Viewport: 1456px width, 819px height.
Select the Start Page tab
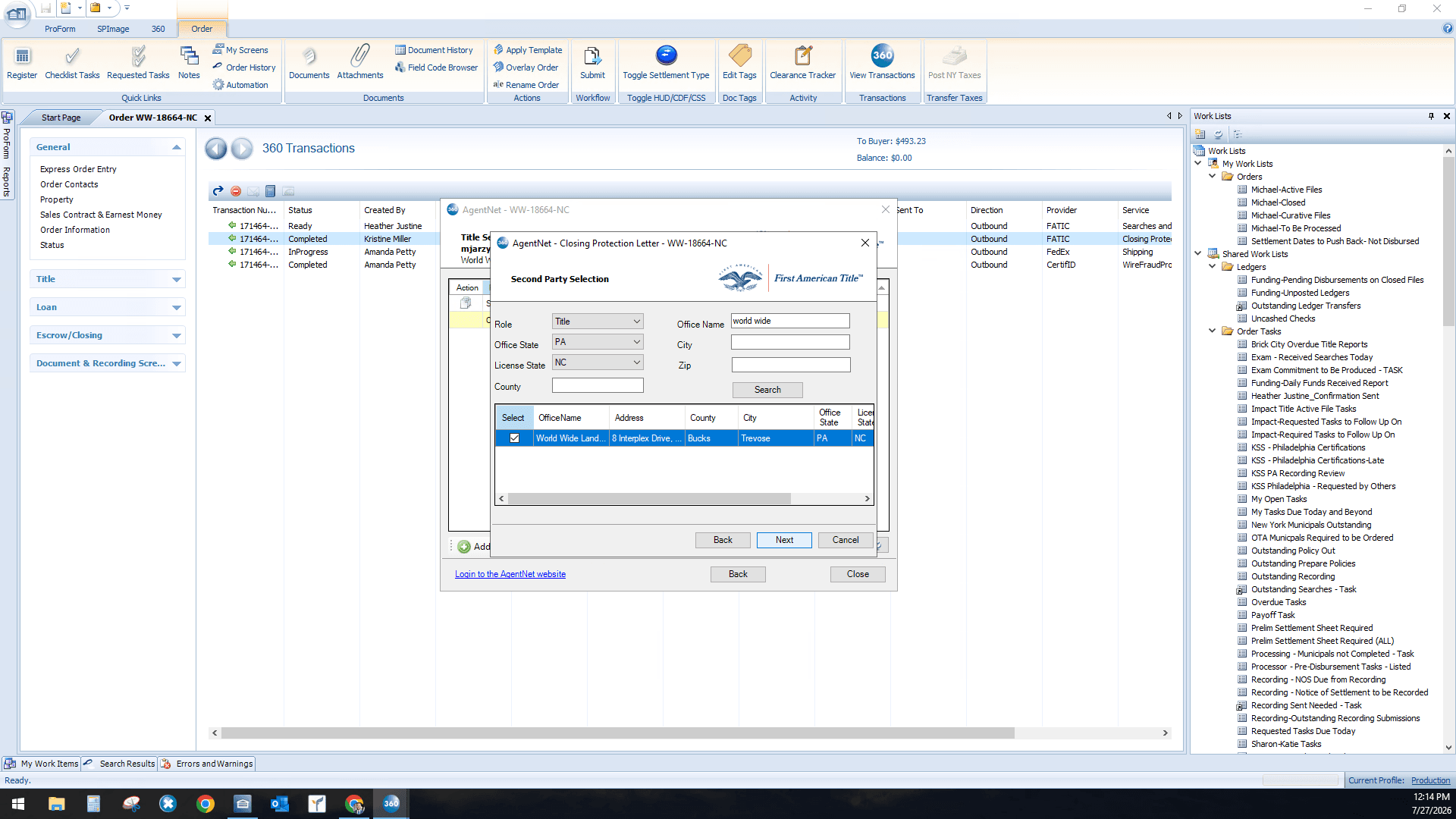pyautogui.click(x=61, y=118)
